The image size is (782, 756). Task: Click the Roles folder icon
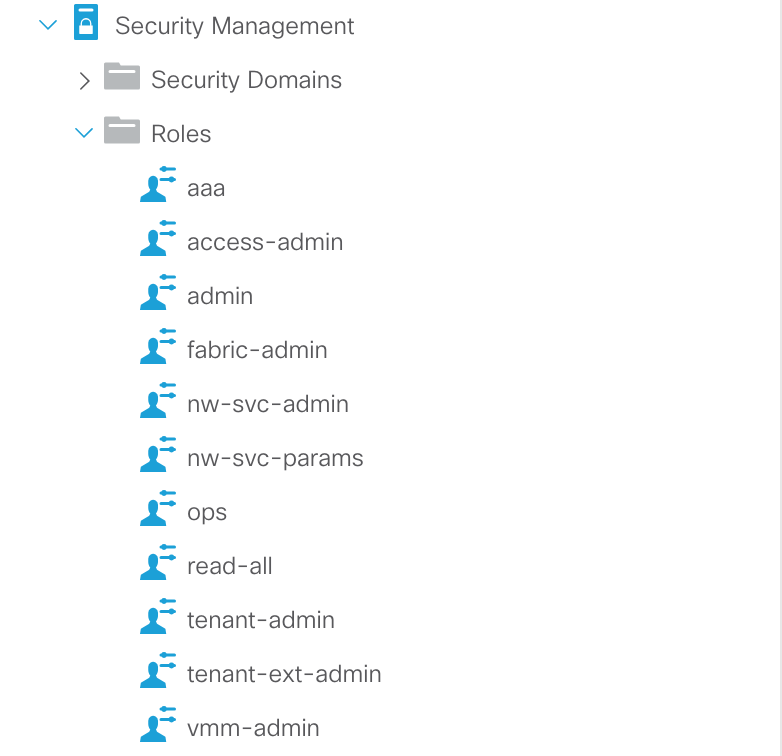click(x=122, y=133)
